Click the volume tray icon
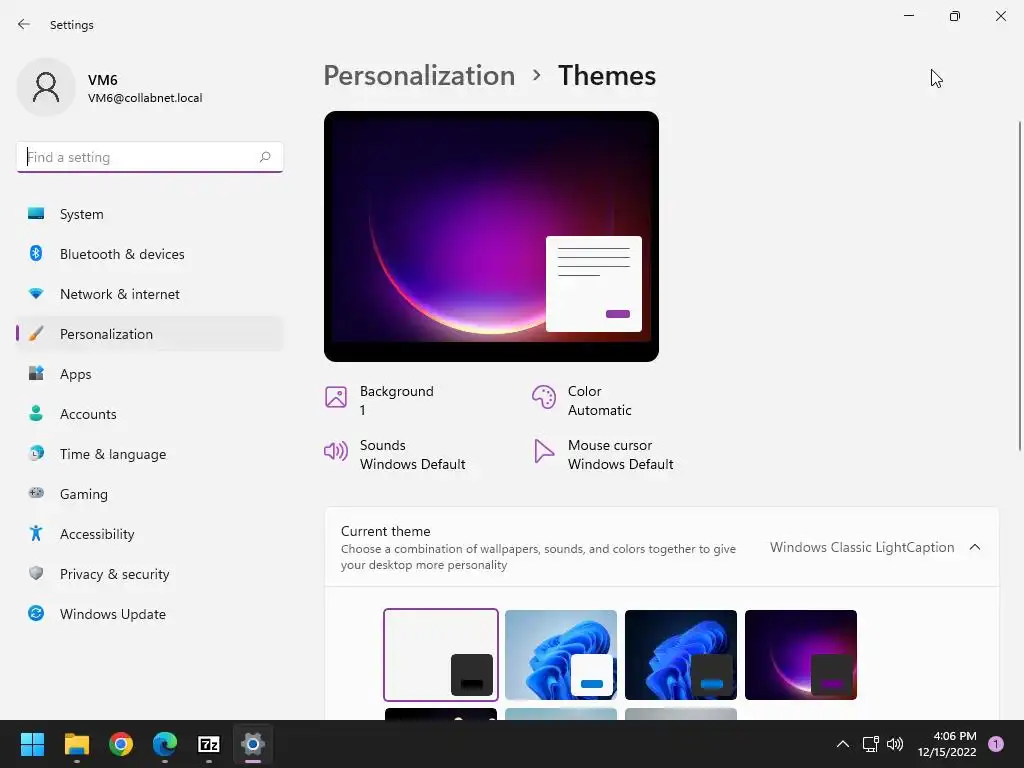The image size is (1024, 768). click(895, 744)
